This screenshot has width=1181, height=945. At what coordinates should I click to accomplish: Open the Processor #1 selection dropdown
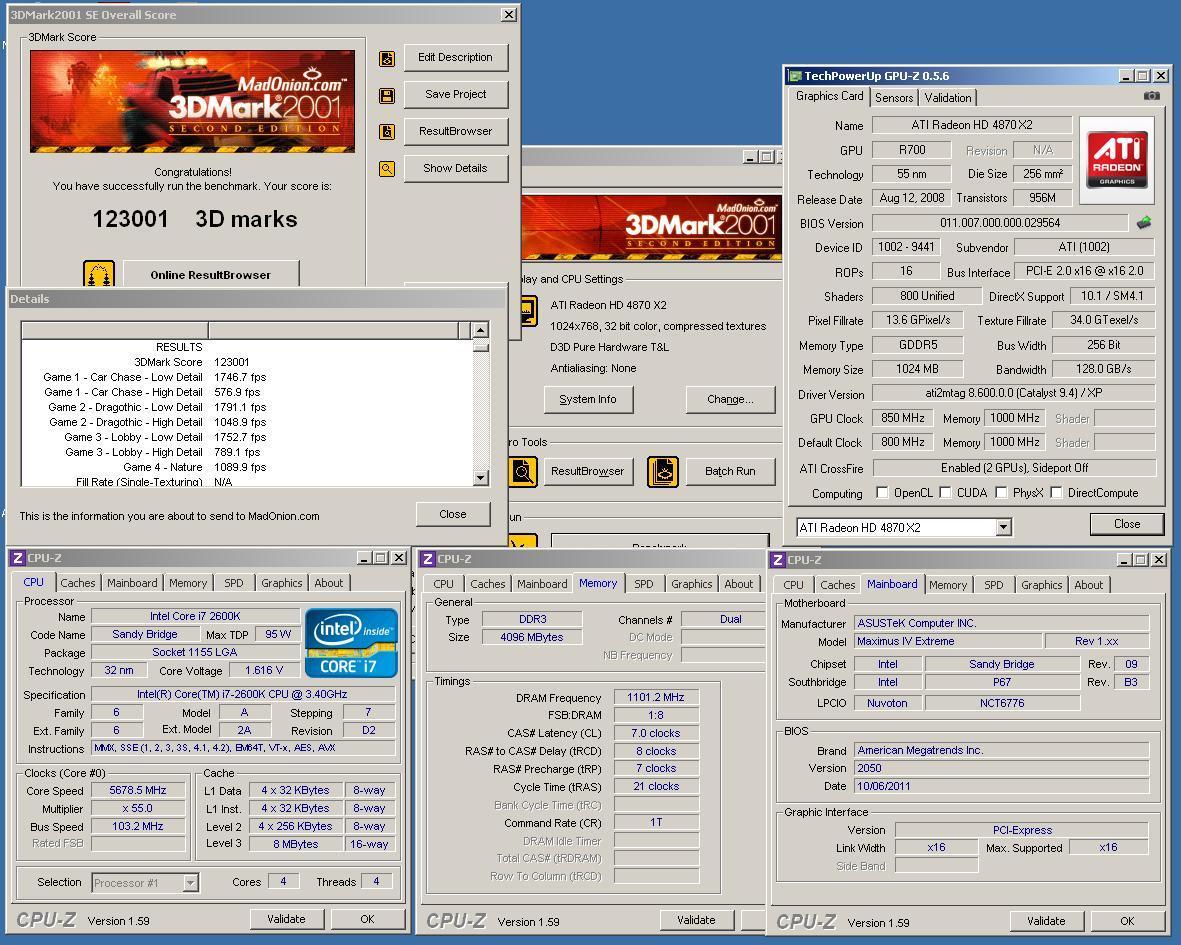[x=191, y=883]
